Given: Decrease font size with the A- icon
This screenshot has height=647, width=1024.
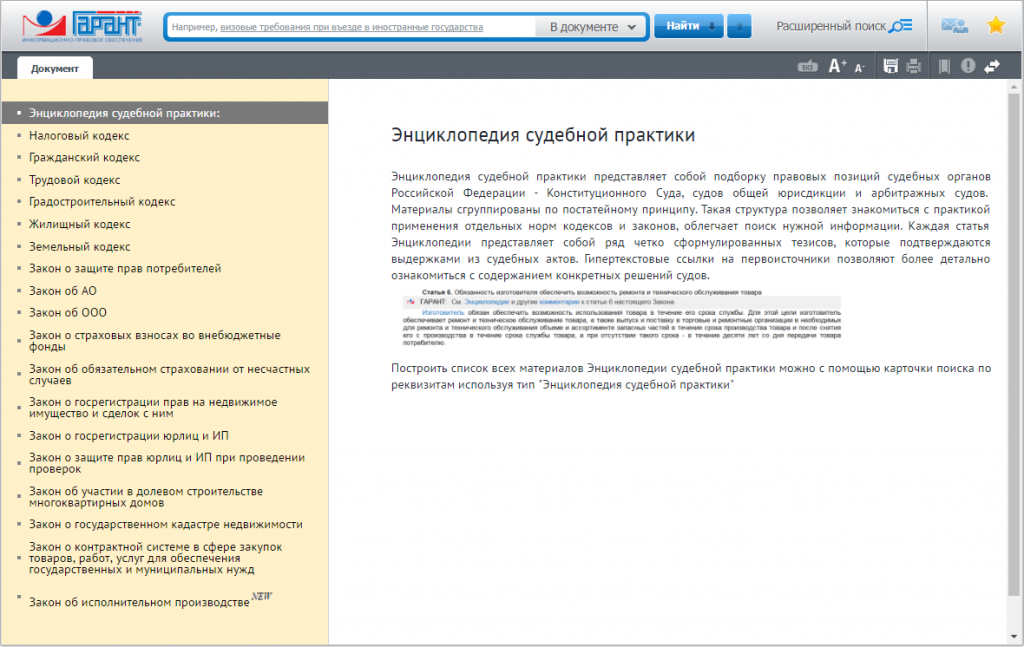Looking at the screenshot, I should pos(859,67).
